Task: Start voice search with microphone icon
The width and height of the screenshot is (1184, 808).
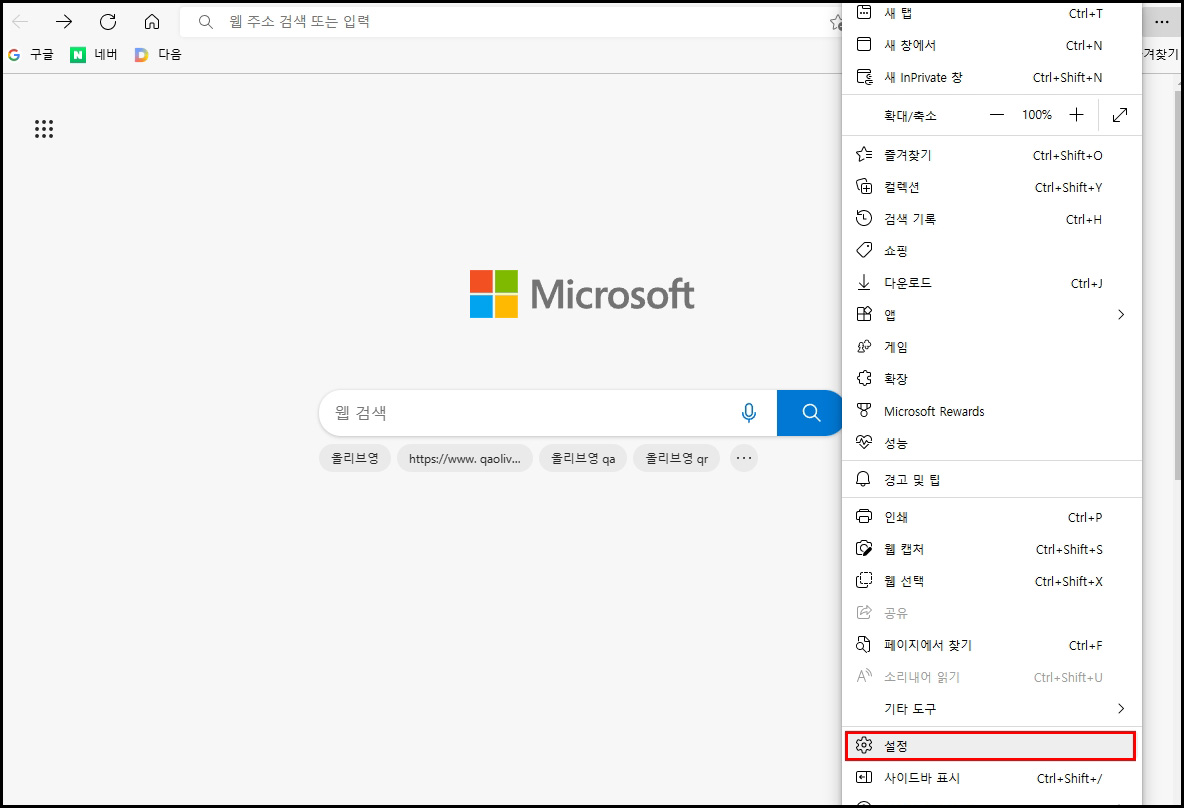Action: pos(748,413)
